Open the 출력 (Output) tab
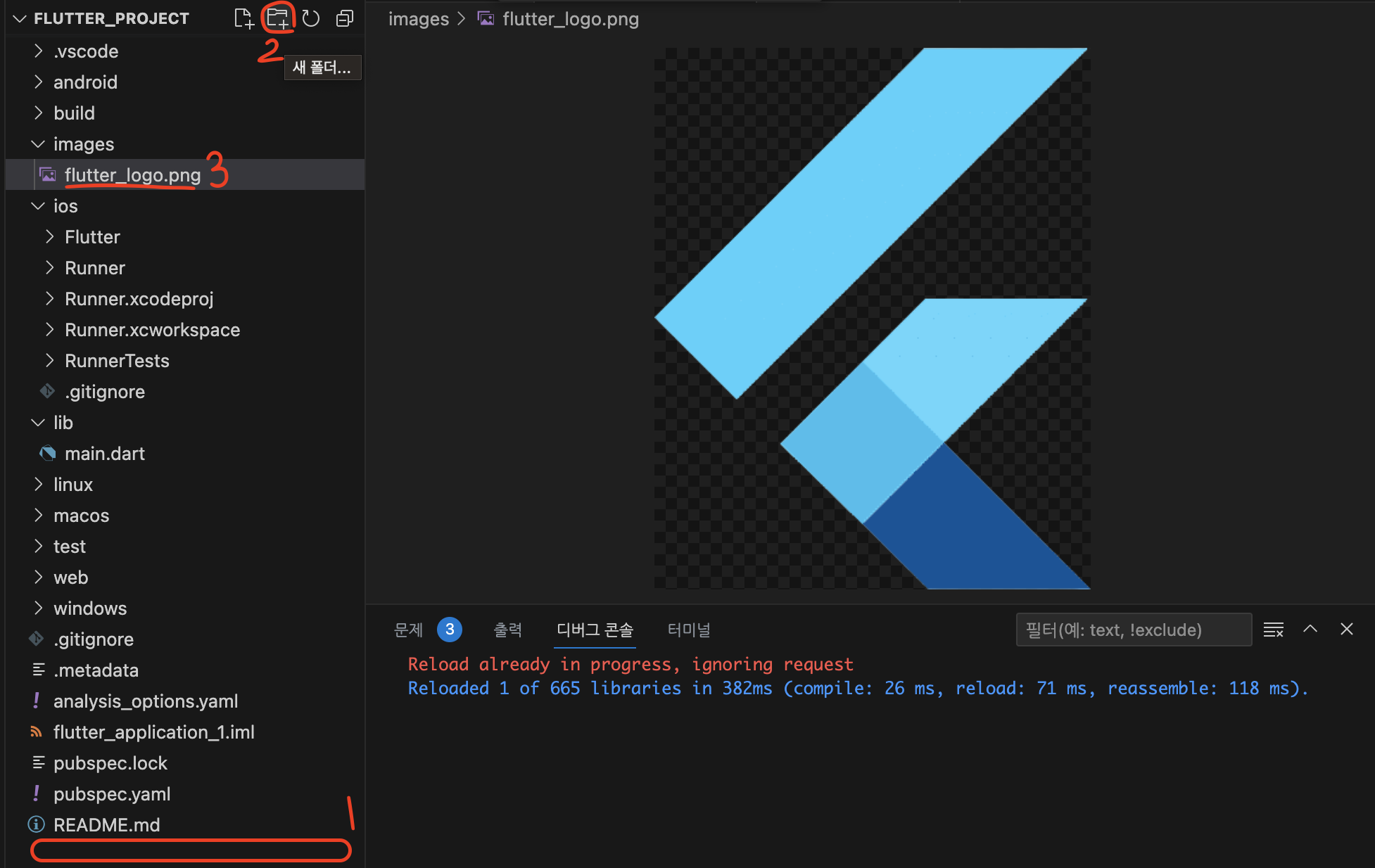This screenshot has width=1375, height=868. coord(507,630)
